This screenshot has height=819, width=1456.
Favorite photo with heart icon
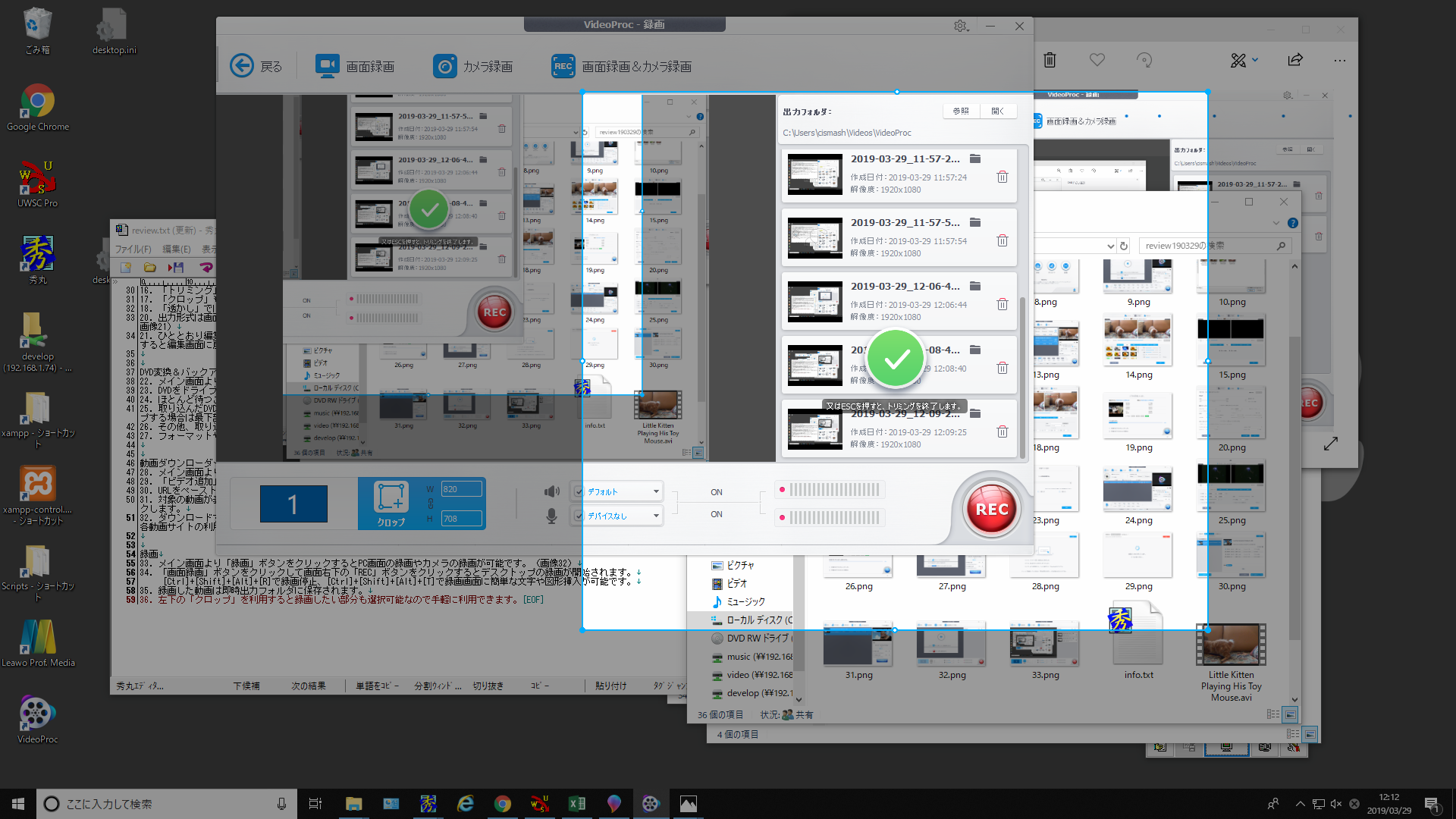coord(1097,59)
